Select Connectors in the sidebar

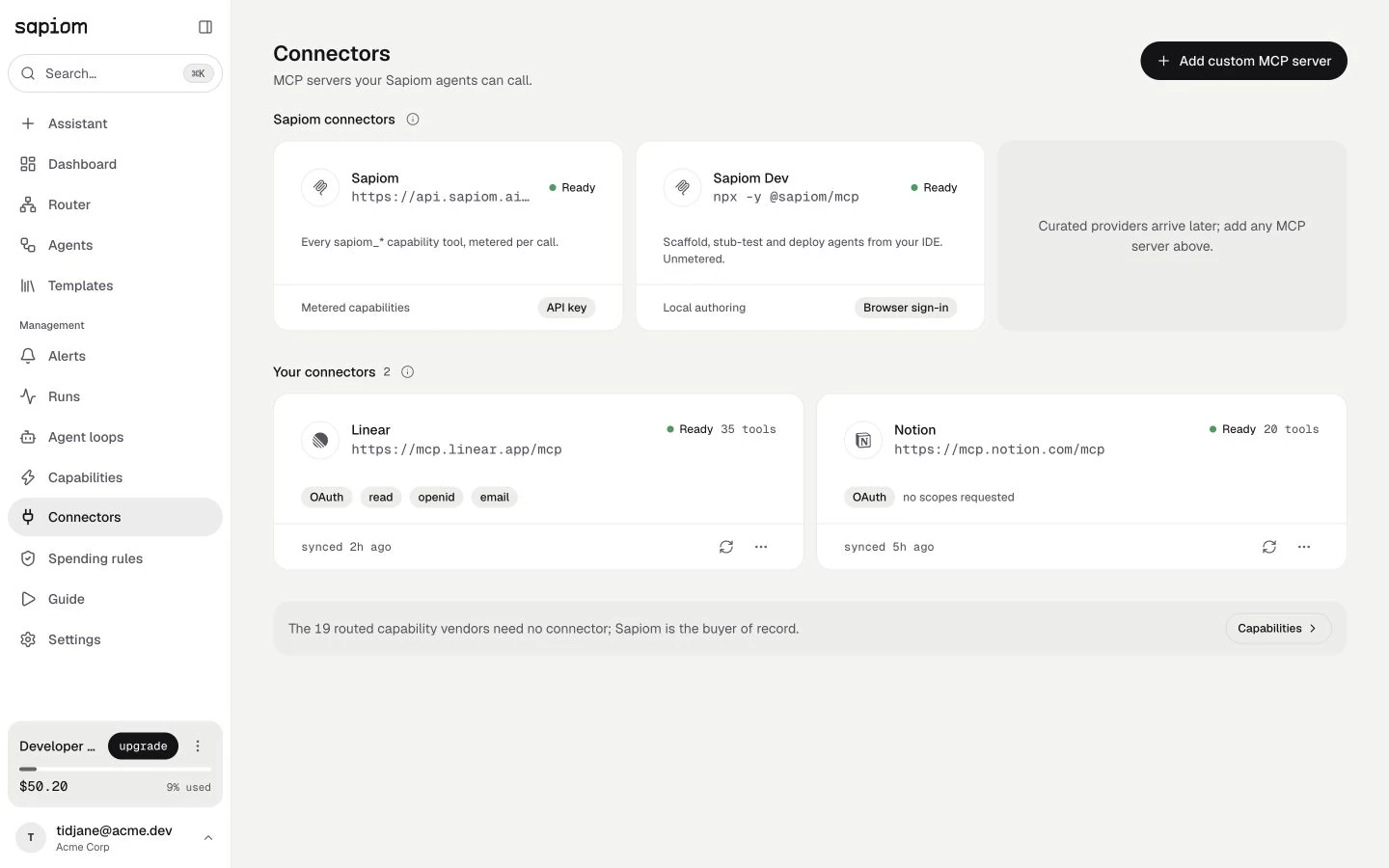pos(115,517)
